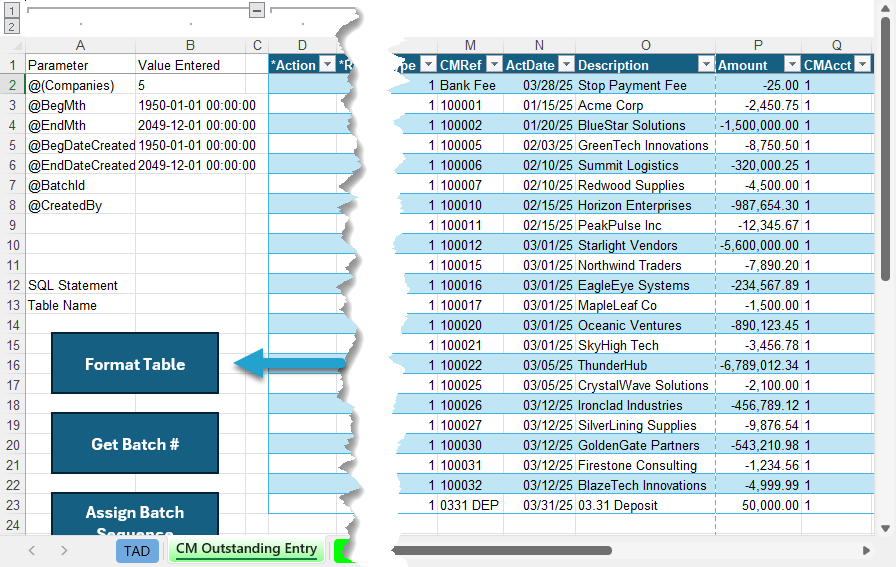896x567 pixels.
Task: Switch to CM Outstanding Entry sheet tab
Action: 246,549
